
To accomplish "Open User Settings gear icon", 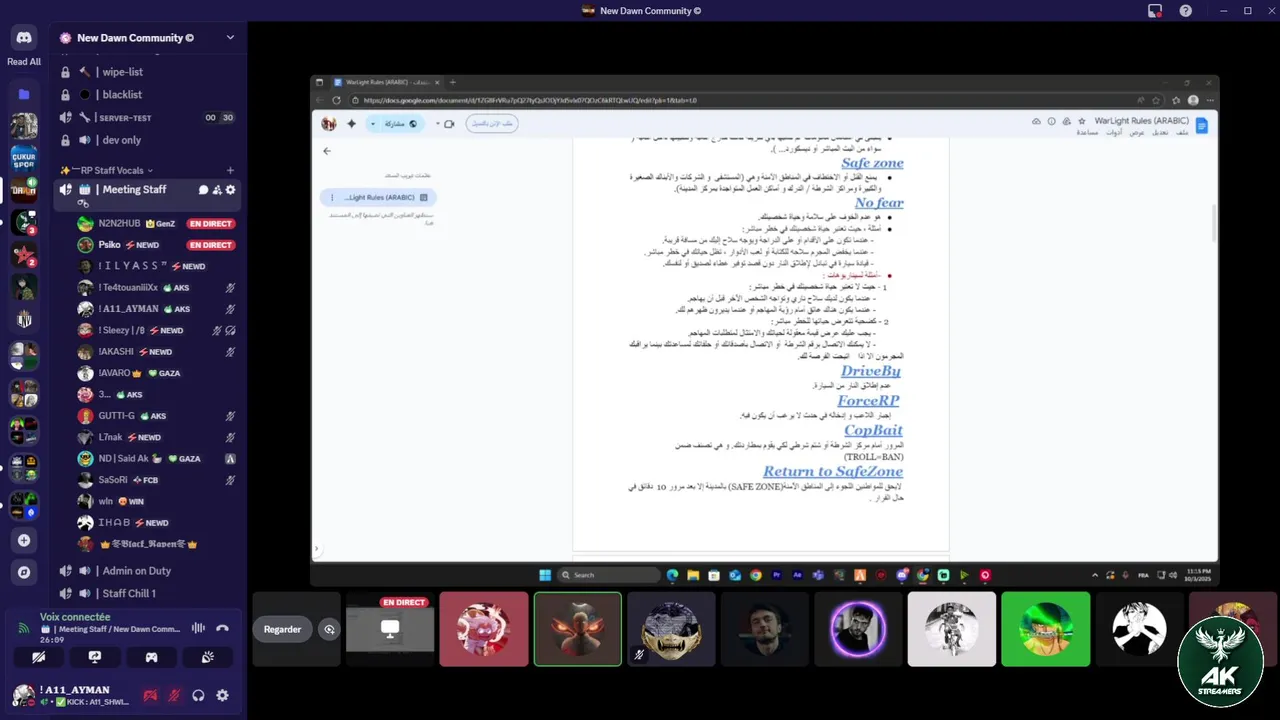I will click(222, 696).
